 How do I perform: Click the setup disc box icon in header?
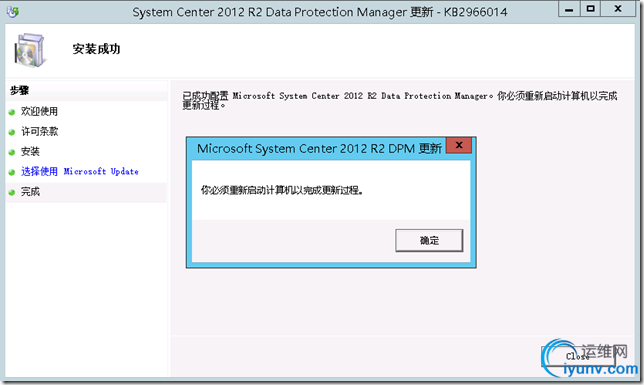(30, 50)
